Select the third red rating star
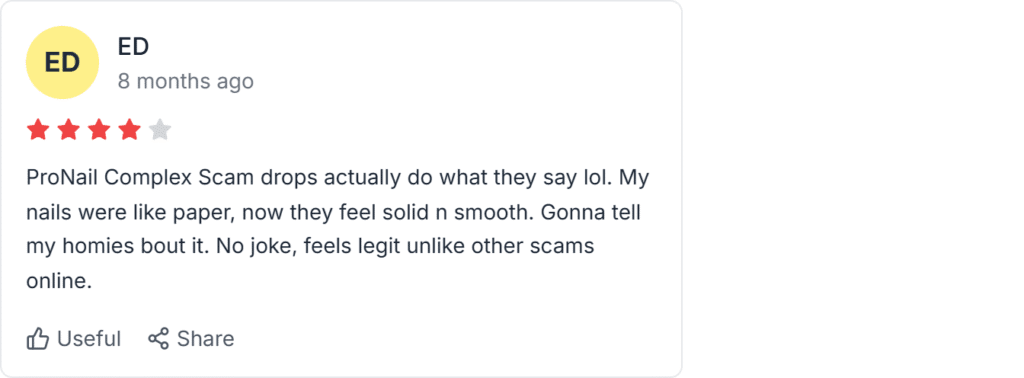This screenshot has width=1024, height=378. [99, 130]
